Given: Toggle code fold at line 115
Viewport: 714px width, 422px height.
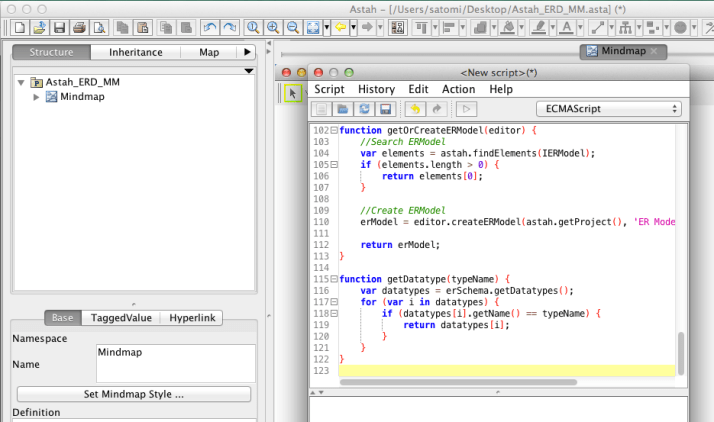Looking at the screenshot, I should [x=335, y=279].
